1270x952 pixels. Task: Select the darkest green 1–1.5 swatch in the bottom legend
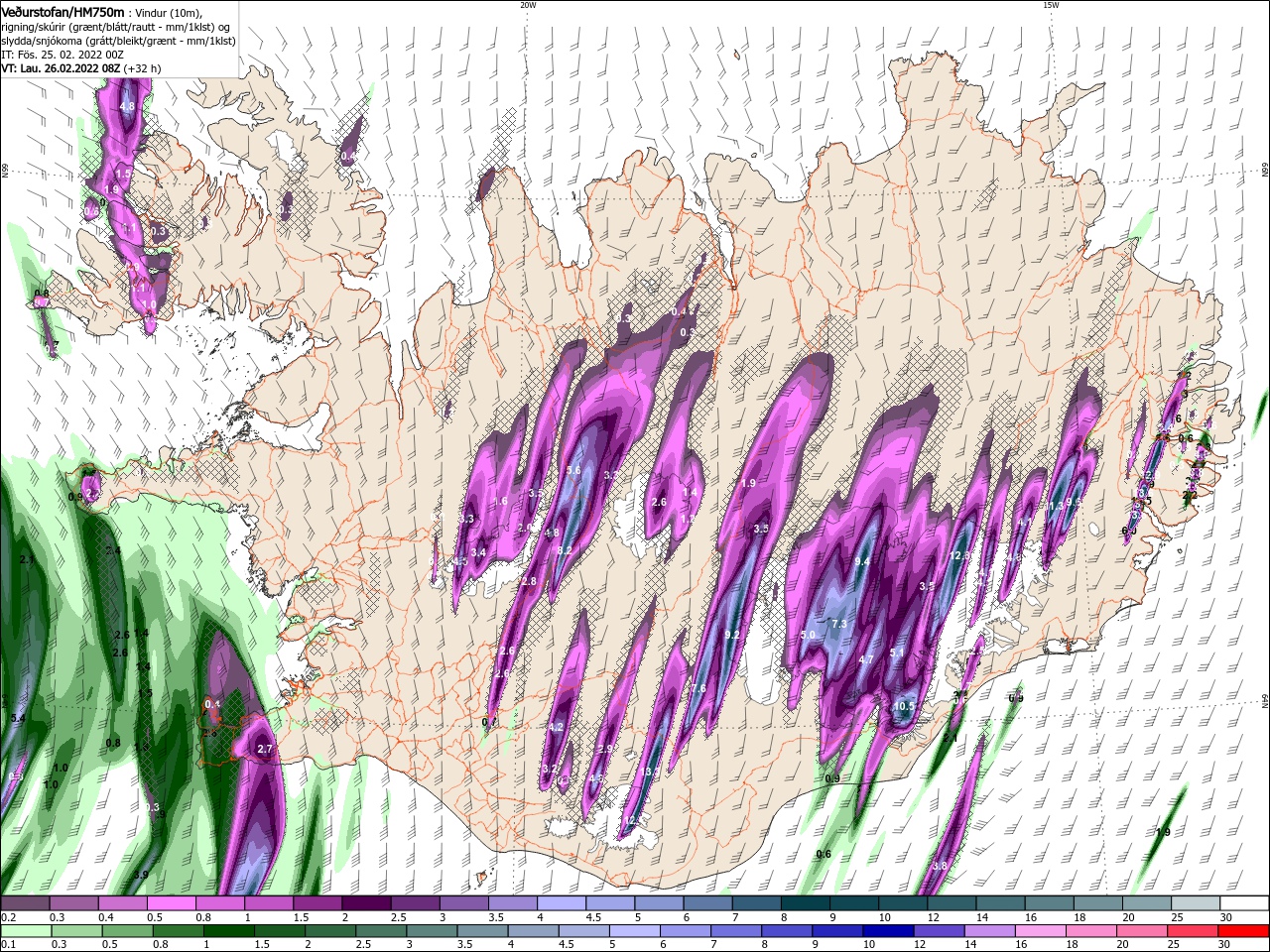(x=230, y=931)
